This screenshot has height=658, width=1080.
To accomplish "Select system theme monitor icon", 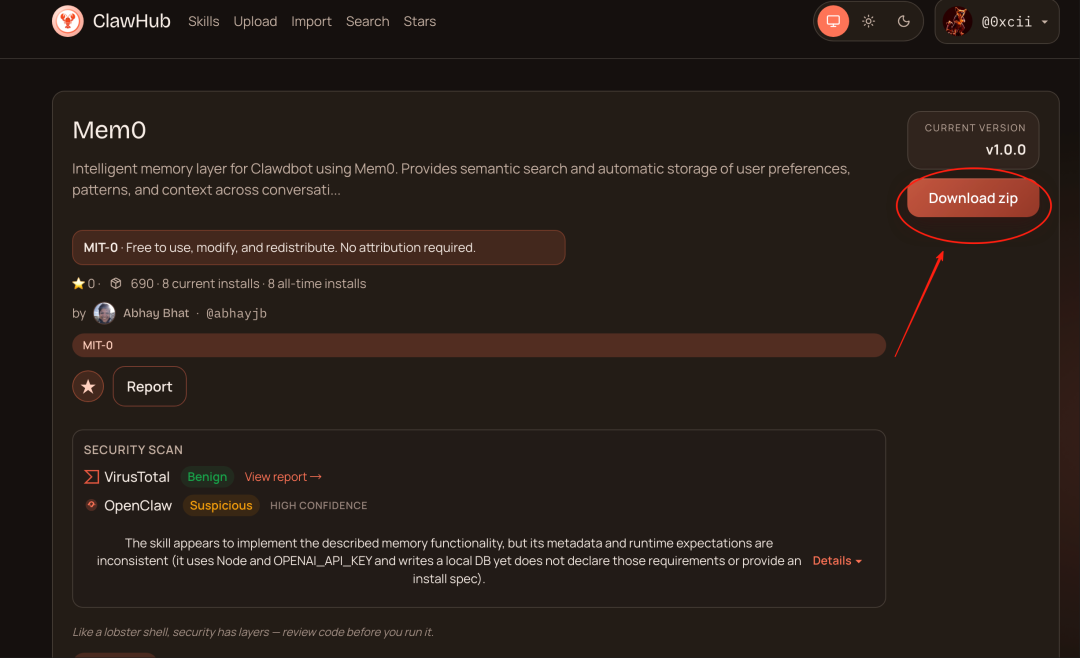I will (x=833, y=21).
